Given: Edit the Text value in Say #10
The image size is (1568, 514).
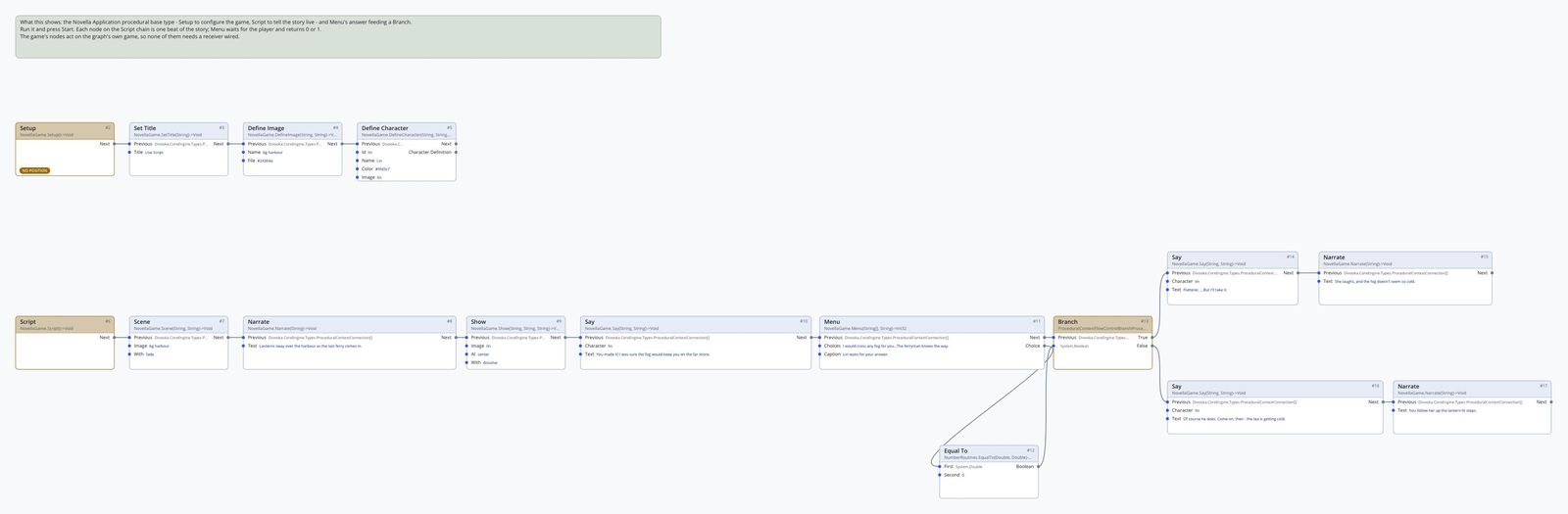Looking at the screenshot, I should pos(654,354).
